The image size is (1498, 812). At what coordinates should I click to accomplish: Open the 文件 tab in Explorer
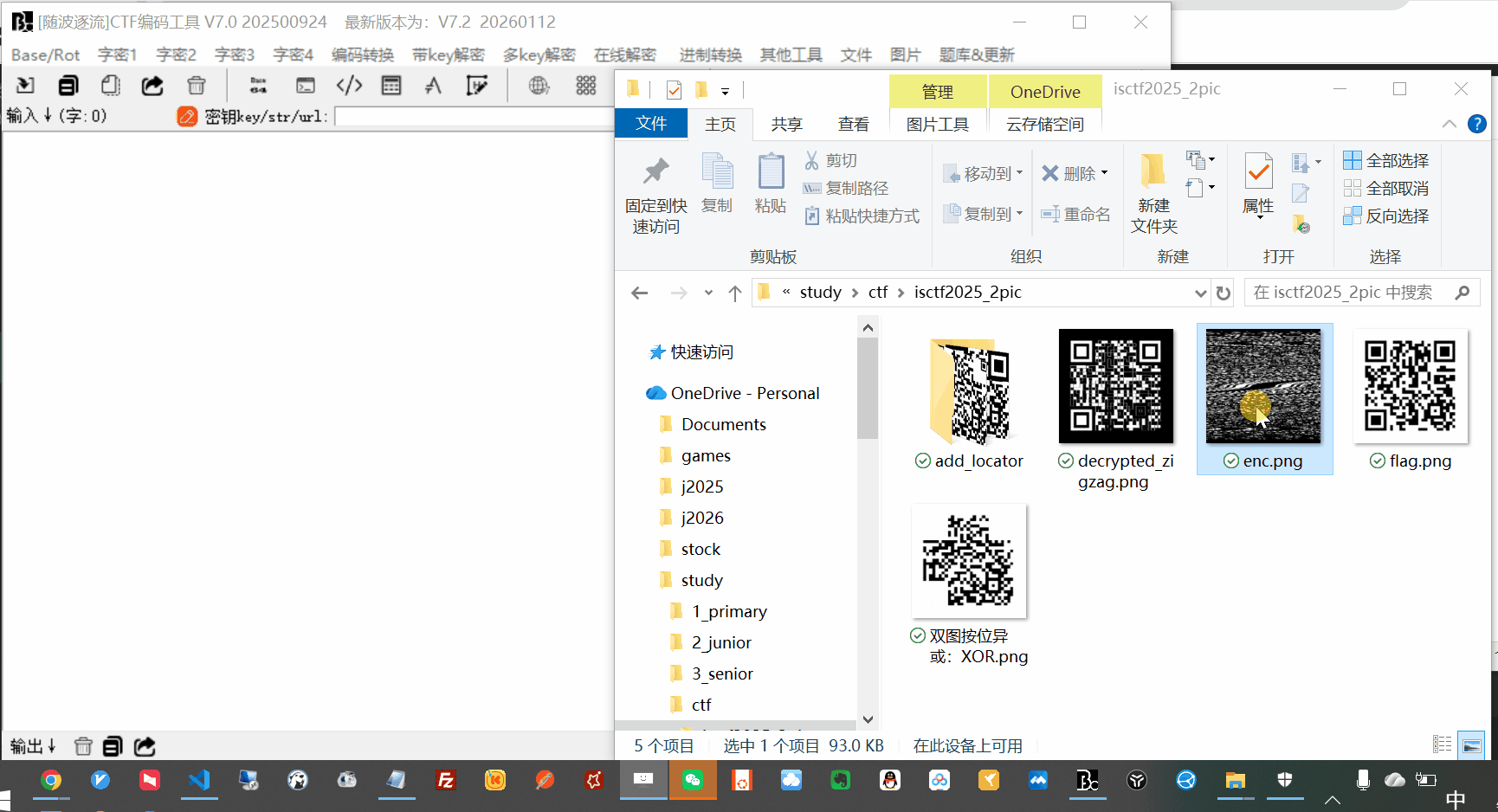(651, 124)
